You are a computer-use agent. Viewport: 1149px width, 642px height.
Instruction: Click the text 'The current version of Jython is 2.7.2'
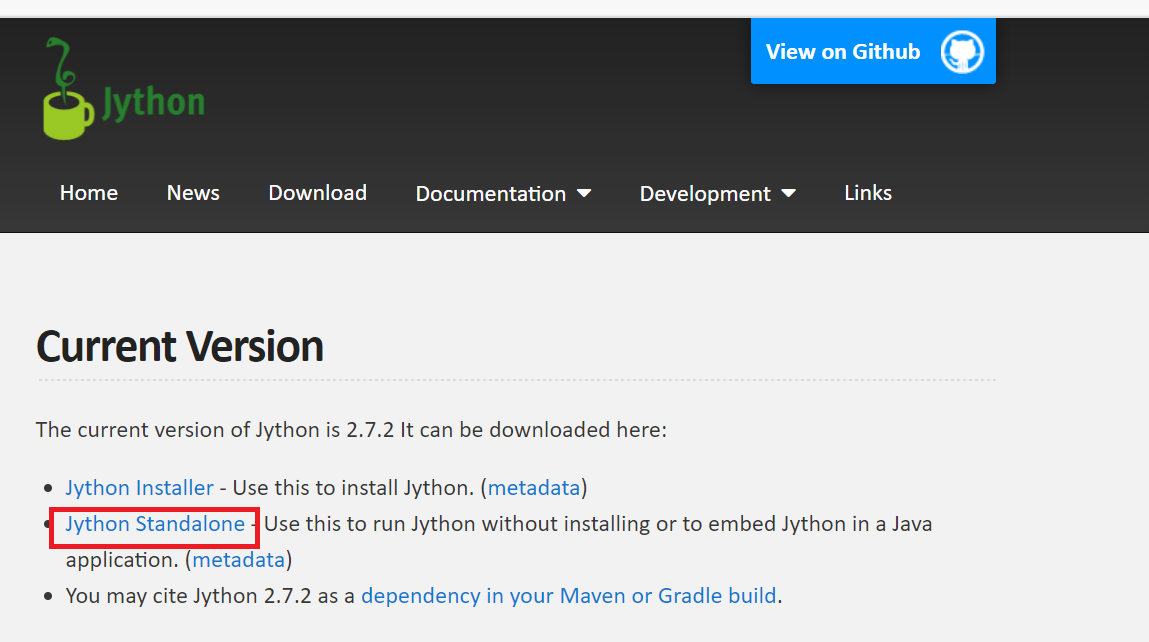[x=215, y=429]
